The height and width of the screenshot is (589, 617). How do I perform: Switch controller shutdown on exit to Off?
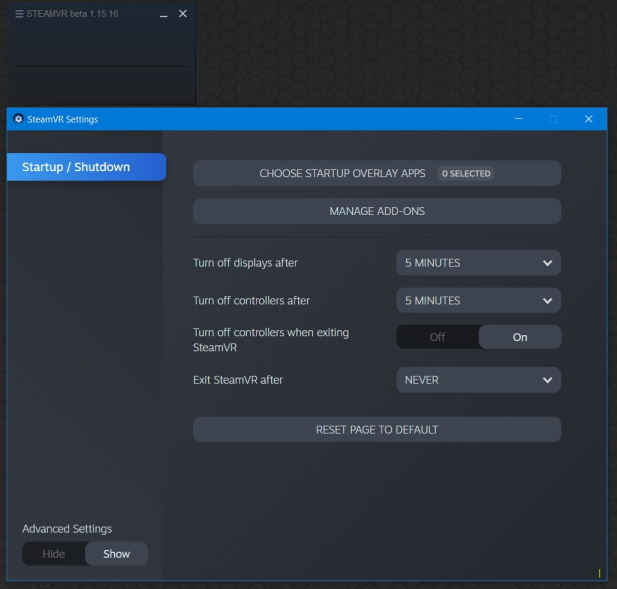coord(437,337)
